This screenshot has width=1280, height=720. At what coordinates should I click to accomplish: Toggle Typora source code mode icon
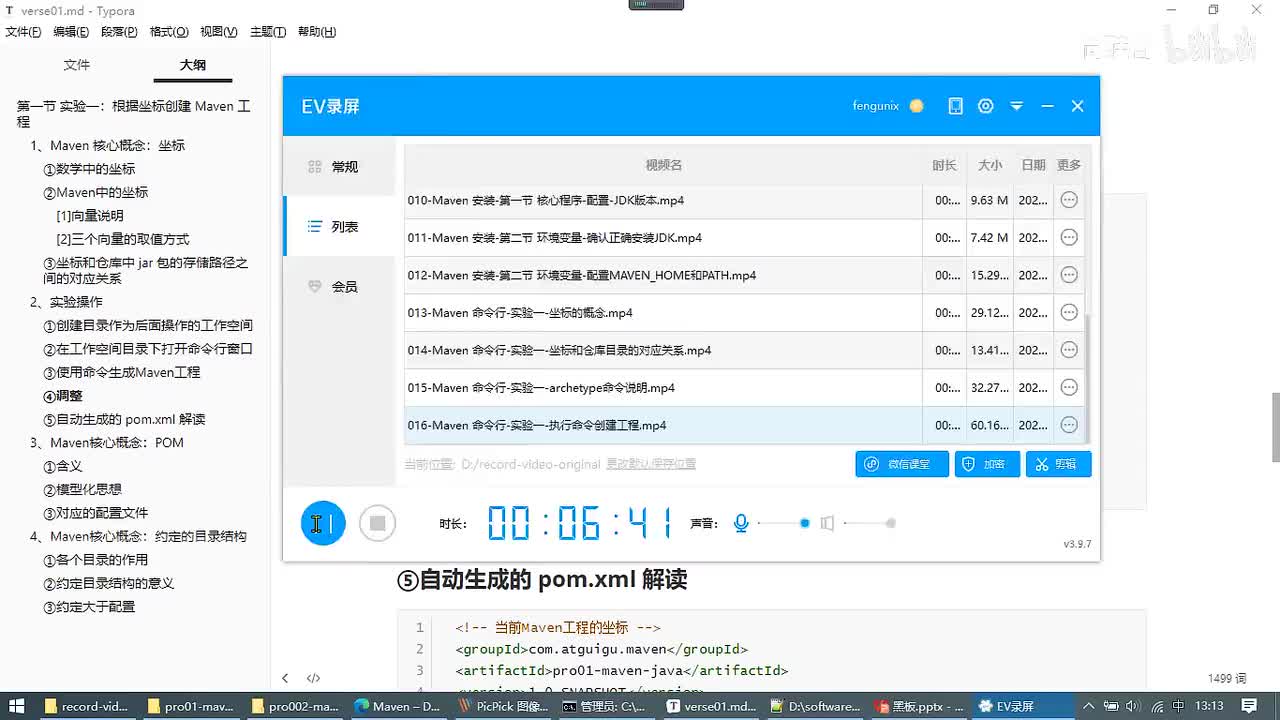point(313,678)
